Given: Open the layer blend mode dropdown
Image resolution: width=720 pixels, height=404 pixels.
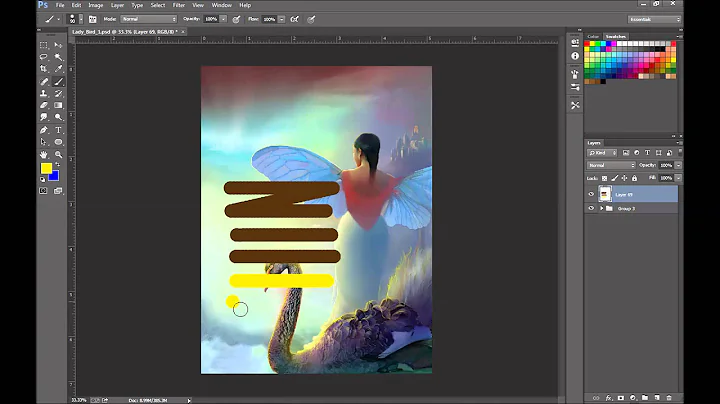Looking at the screenshot, I should 611,165.
